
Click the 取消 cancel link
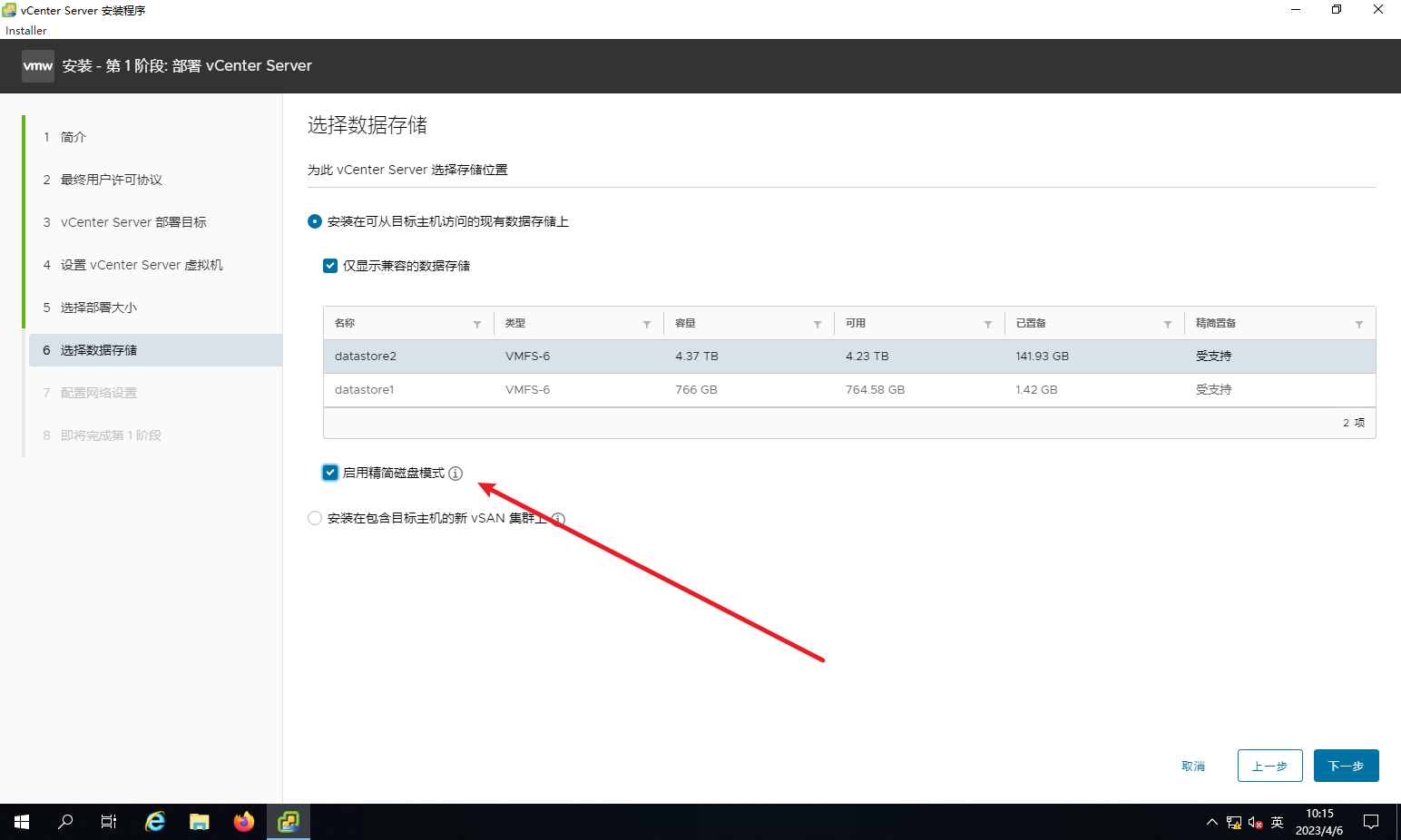point(1193,767)
